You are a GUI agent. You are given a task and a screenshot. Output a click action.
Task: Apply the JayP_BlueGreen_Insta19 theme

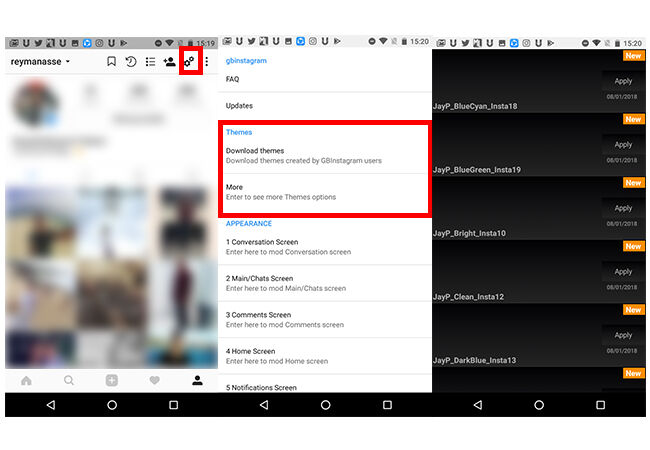point(623,145)
